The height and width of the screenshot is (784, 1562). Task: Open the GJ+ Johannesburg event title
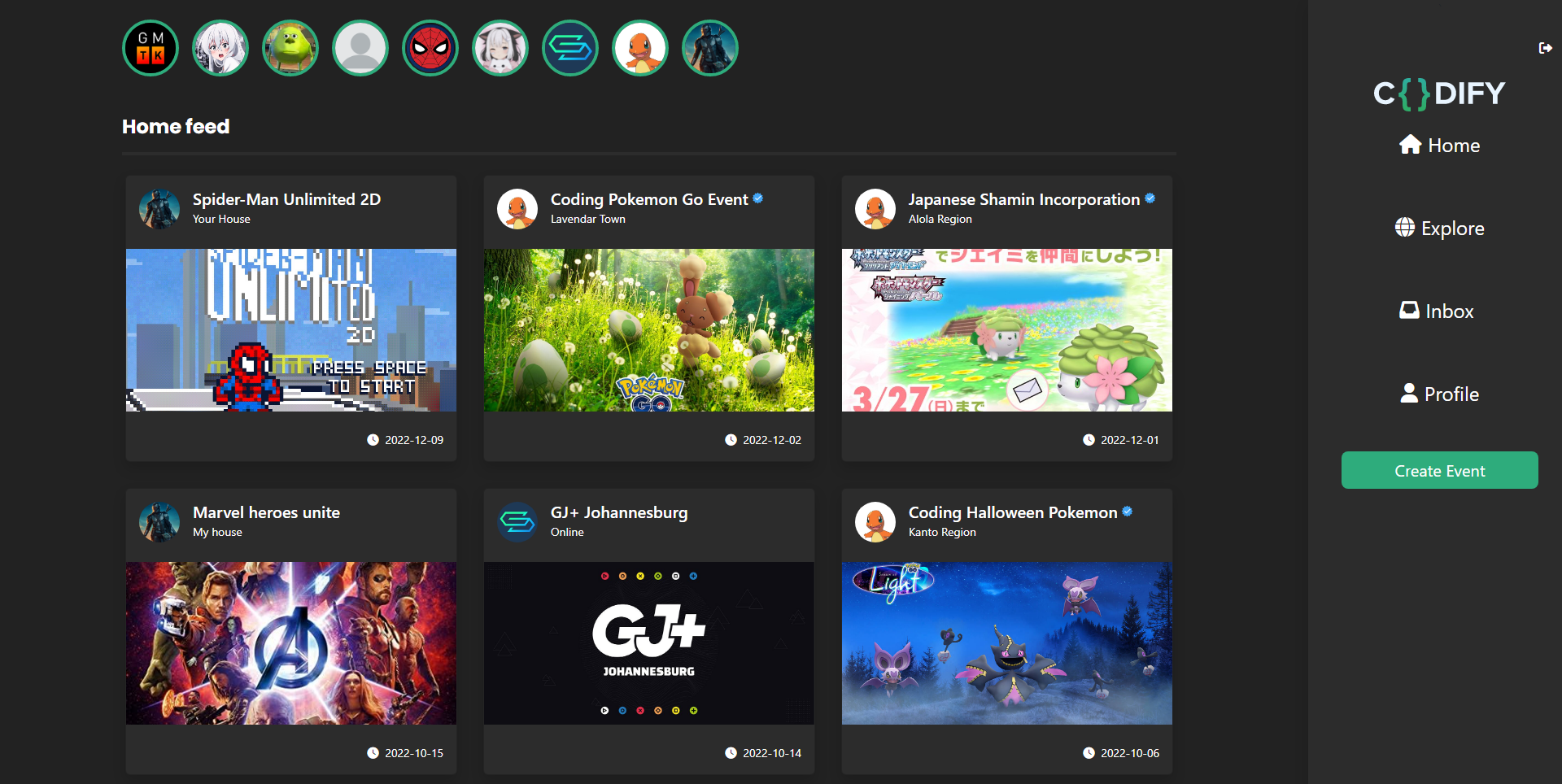619,512
